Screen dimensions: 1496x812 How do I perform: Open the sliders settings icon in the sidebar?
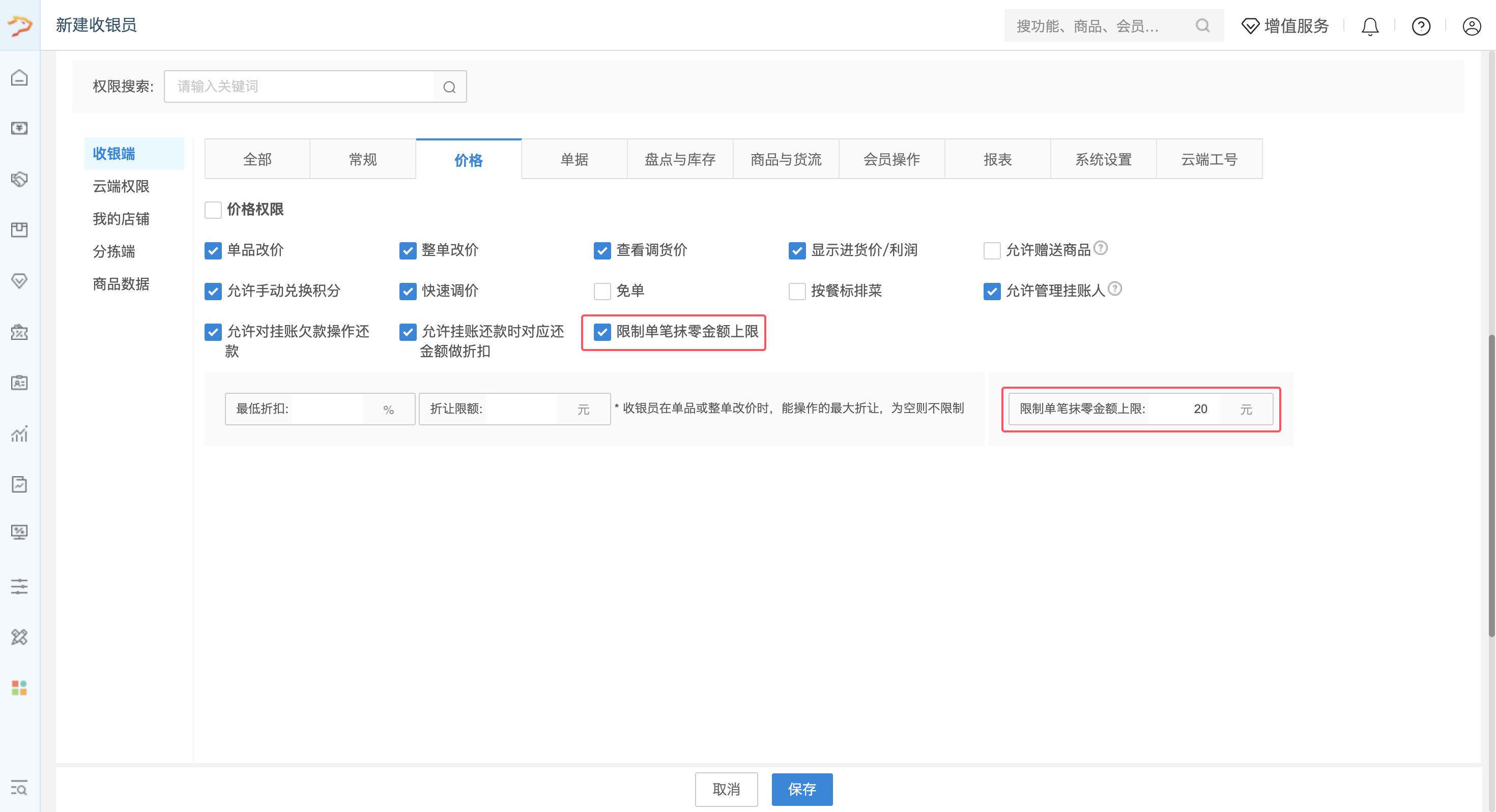(19, 586)
